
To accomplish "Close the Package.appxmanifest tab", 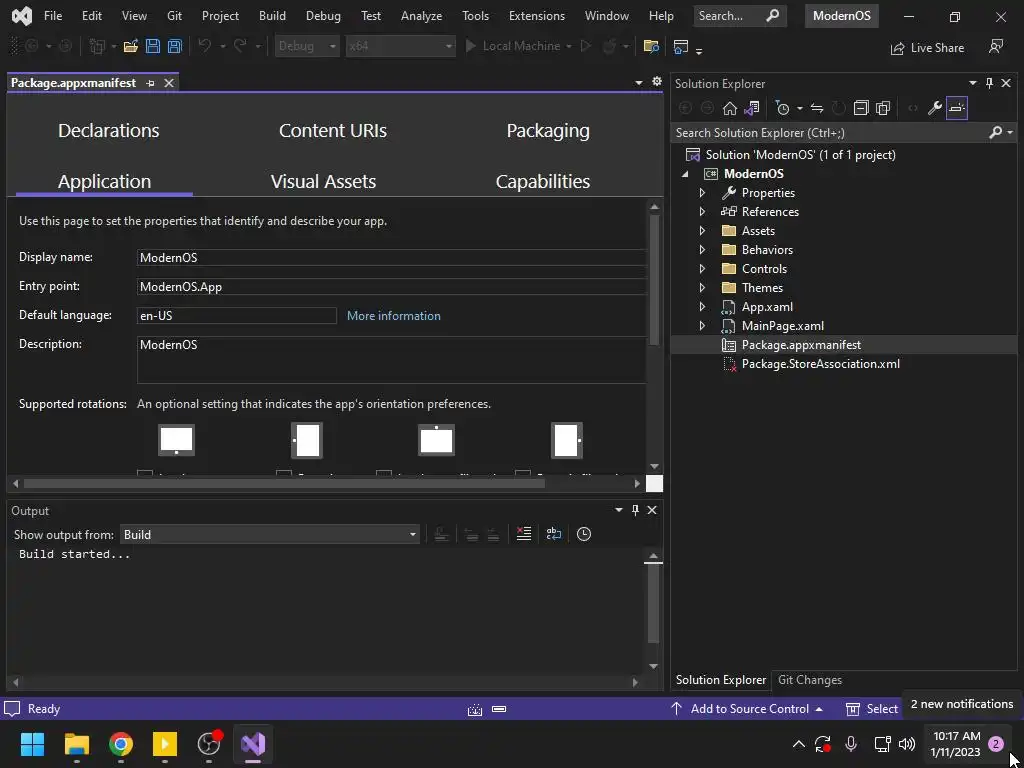I will [x=168, y=83].
